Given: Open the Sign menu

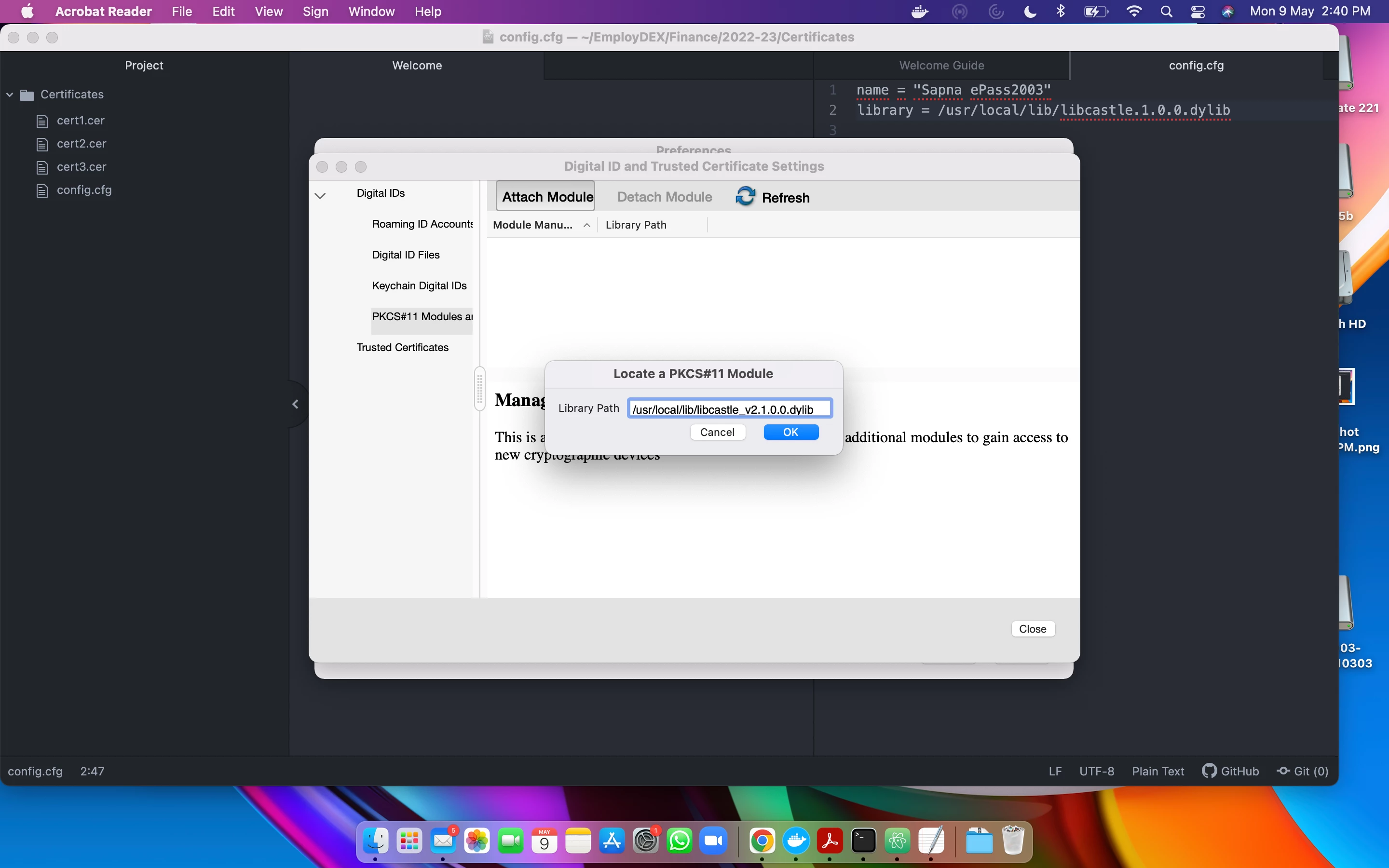Looking at the screenshot, I should point(315,12).
